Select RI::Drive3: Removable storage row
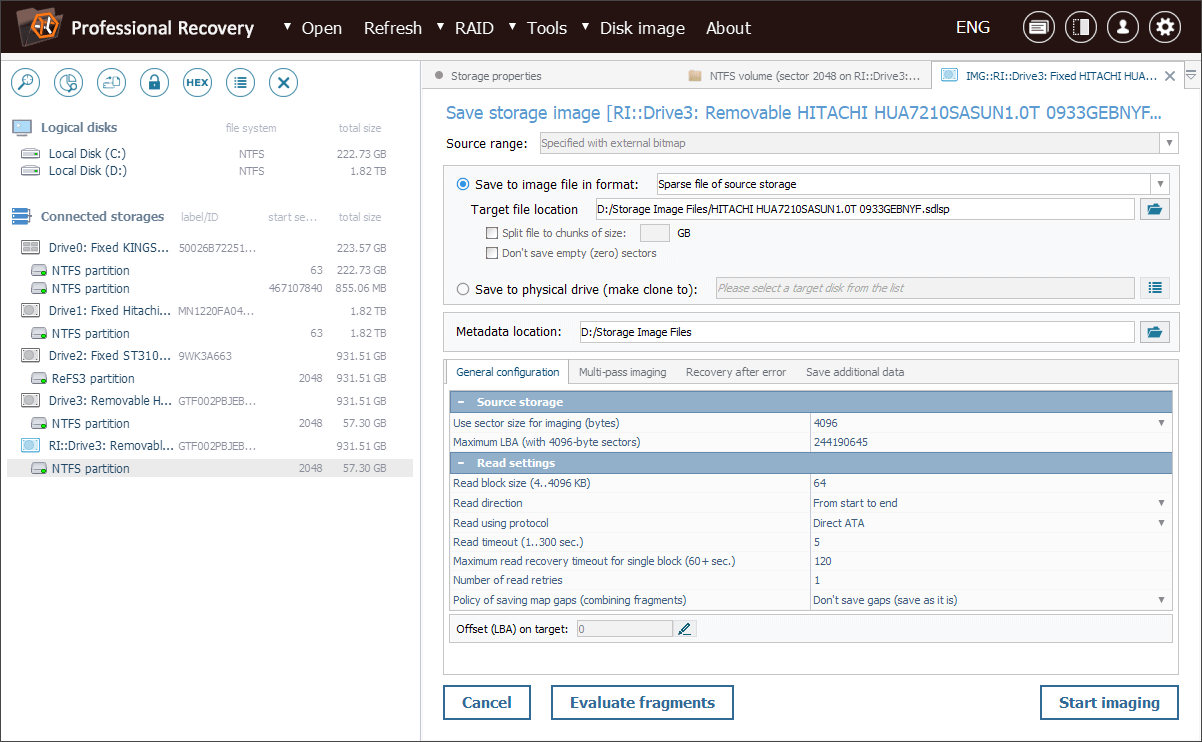The height and width of the screenshot is (742, 1202). point(210,446)
